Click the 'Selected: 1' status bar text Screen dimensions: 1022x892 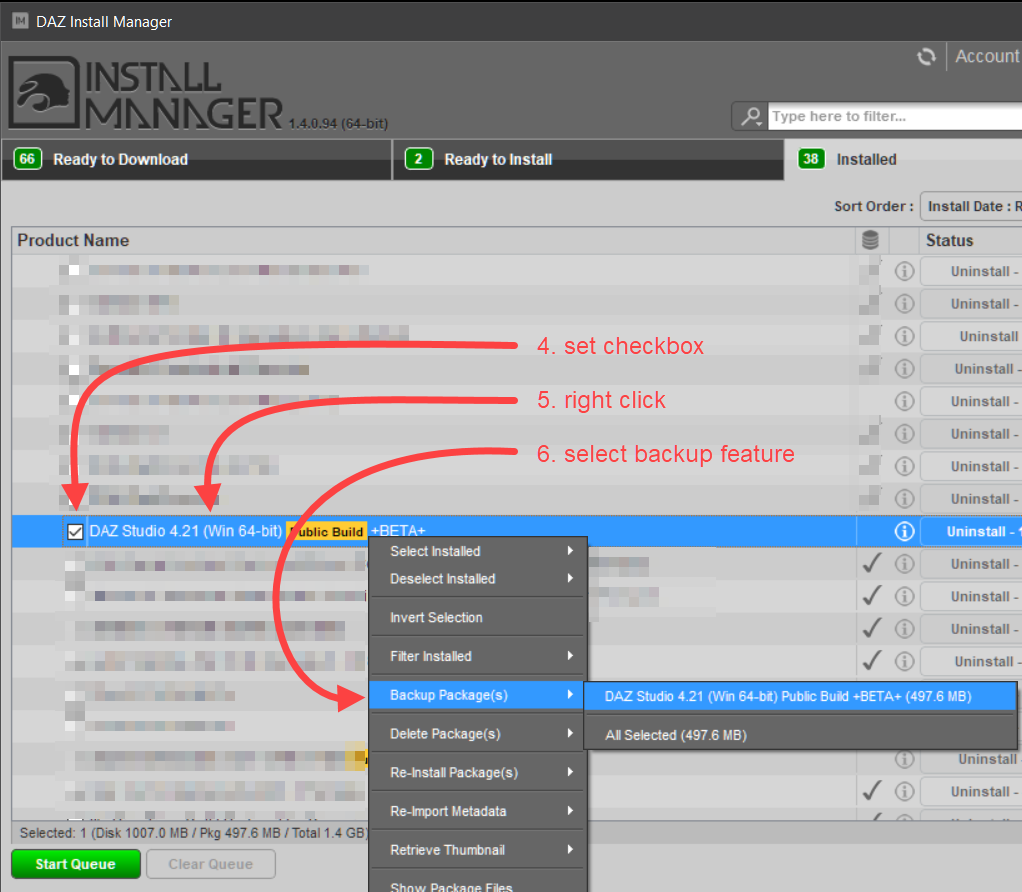[194, 833]
